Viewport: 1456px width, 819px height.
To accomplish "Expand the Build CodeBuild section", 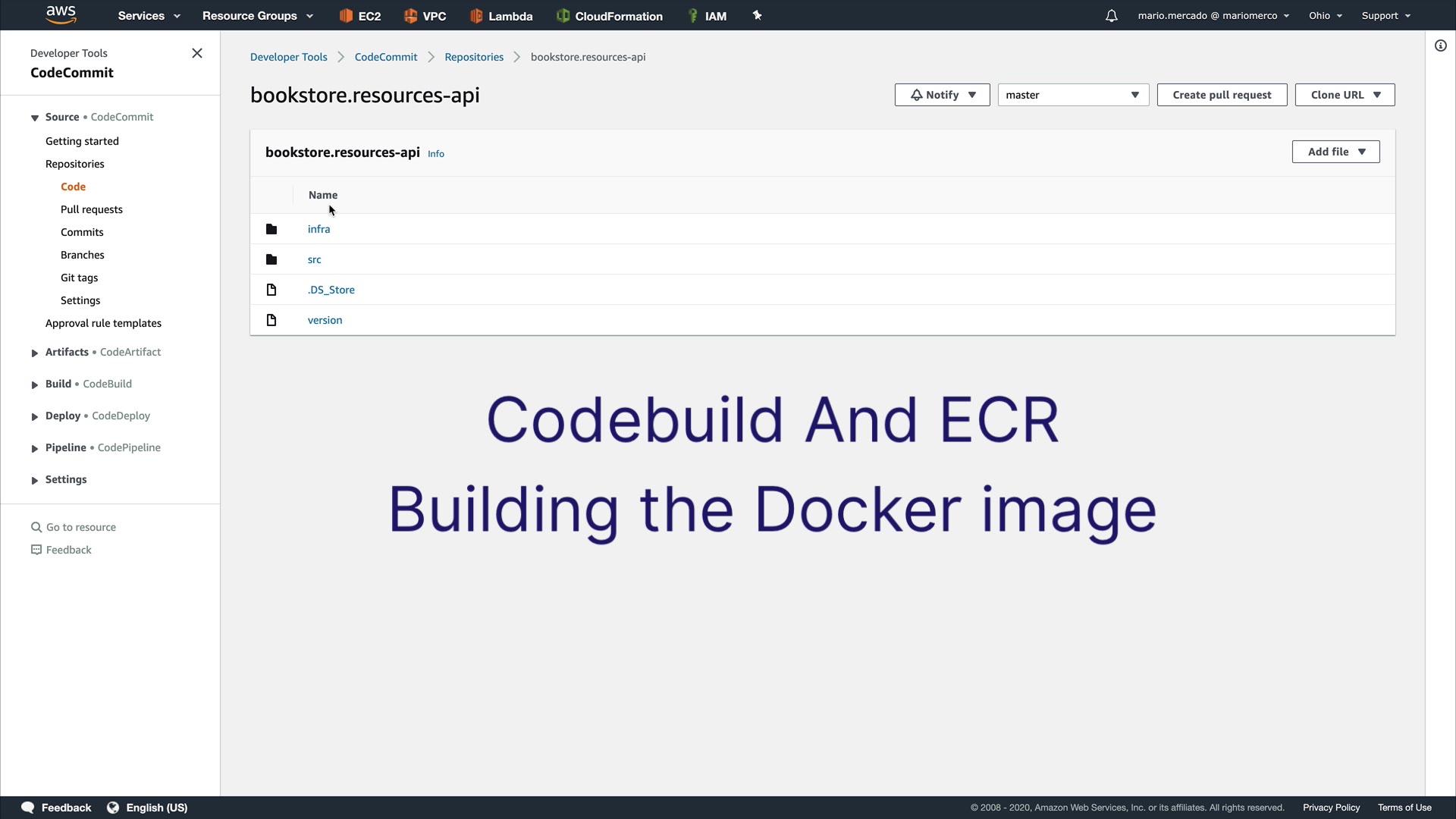I will (35, 384).
